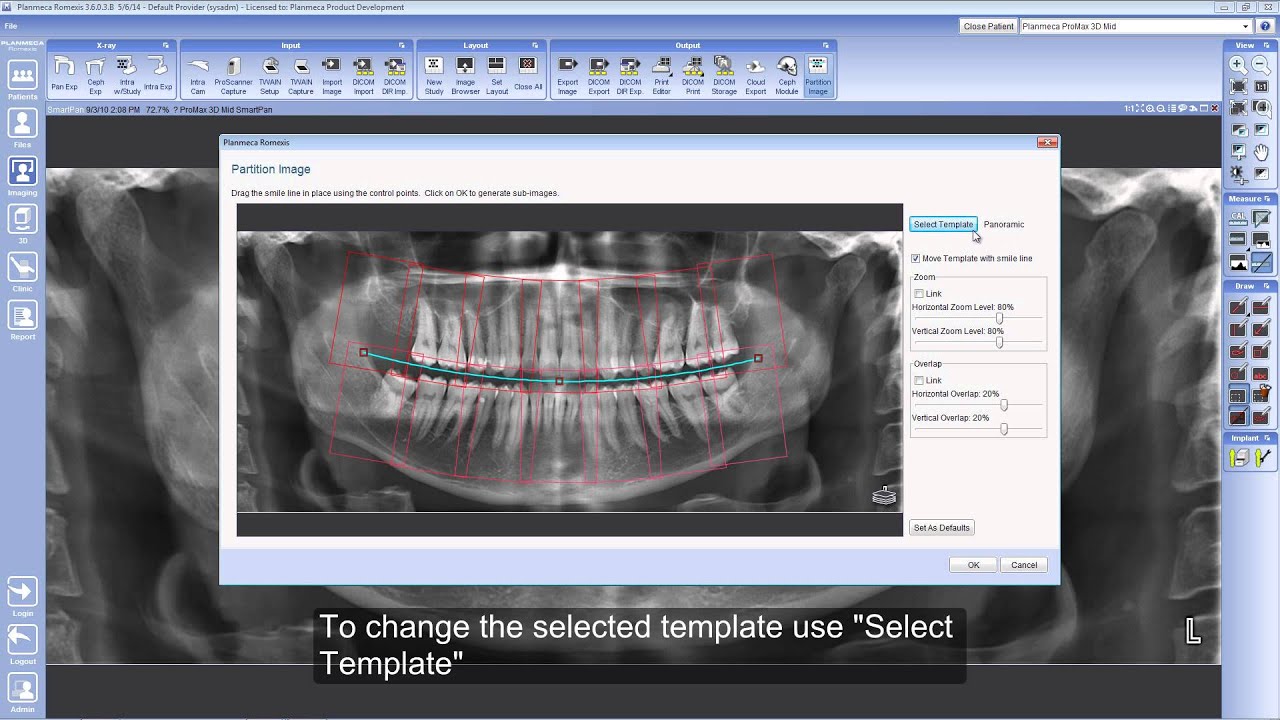Click the Ceph Exp icon

tap(96, 75)
